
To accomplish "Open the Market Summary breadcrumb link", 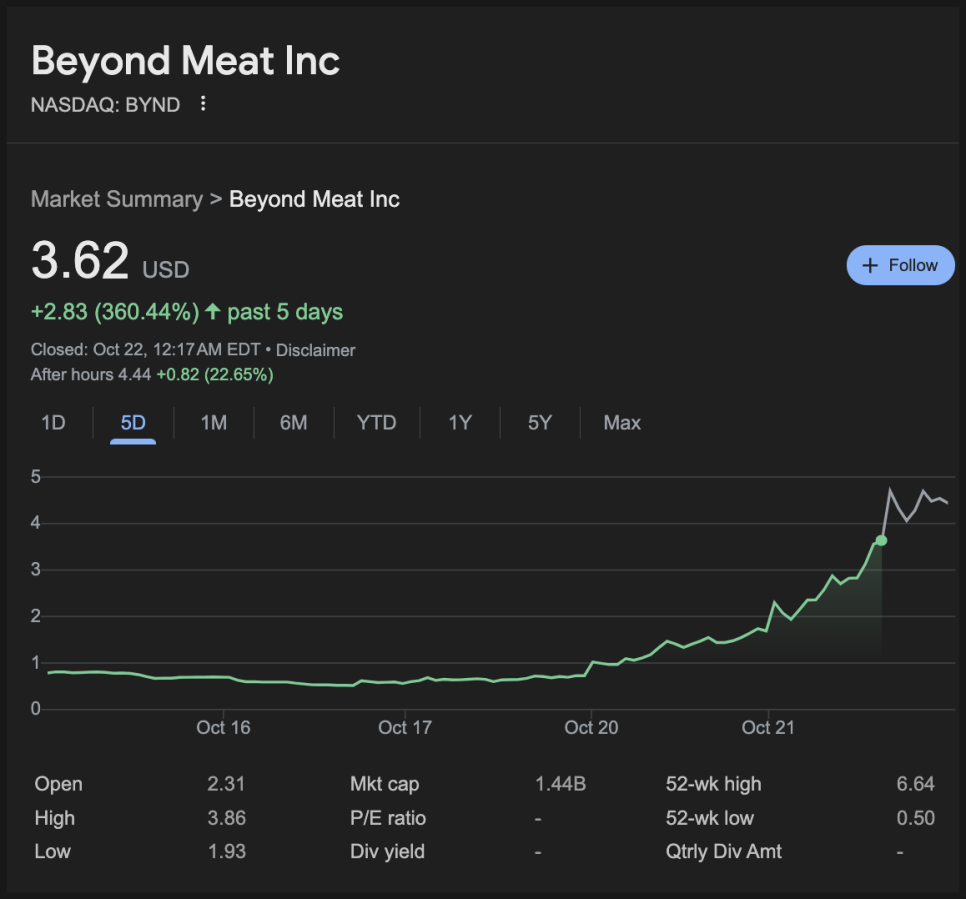I will point(116,199).
